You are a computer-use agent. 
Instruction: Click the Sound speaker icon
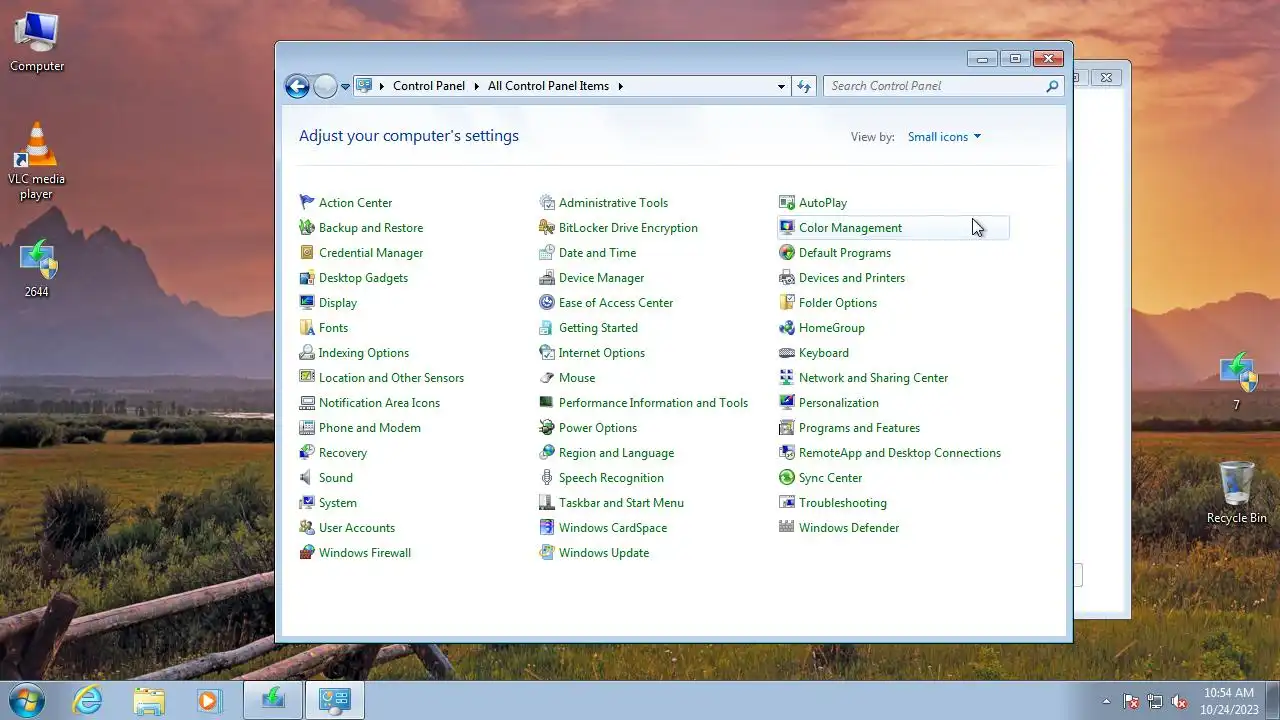click(x=307, y=477)
